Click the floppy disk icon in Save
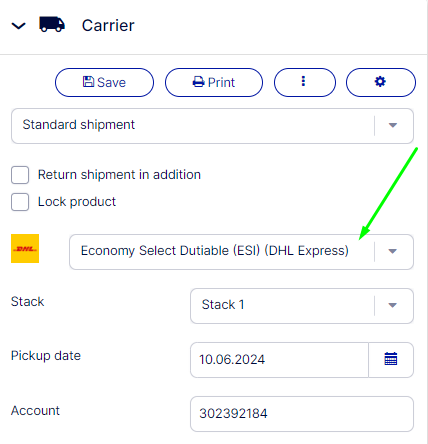 pyautogui.click(x=88, y=81)
